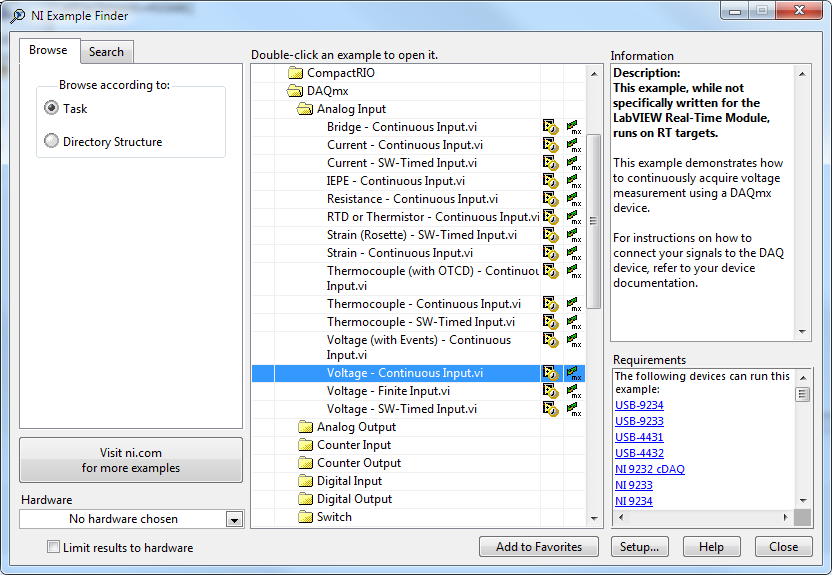Switch to the Browse tab
This screenshot has height=575, width=832.
click(49, 50)
